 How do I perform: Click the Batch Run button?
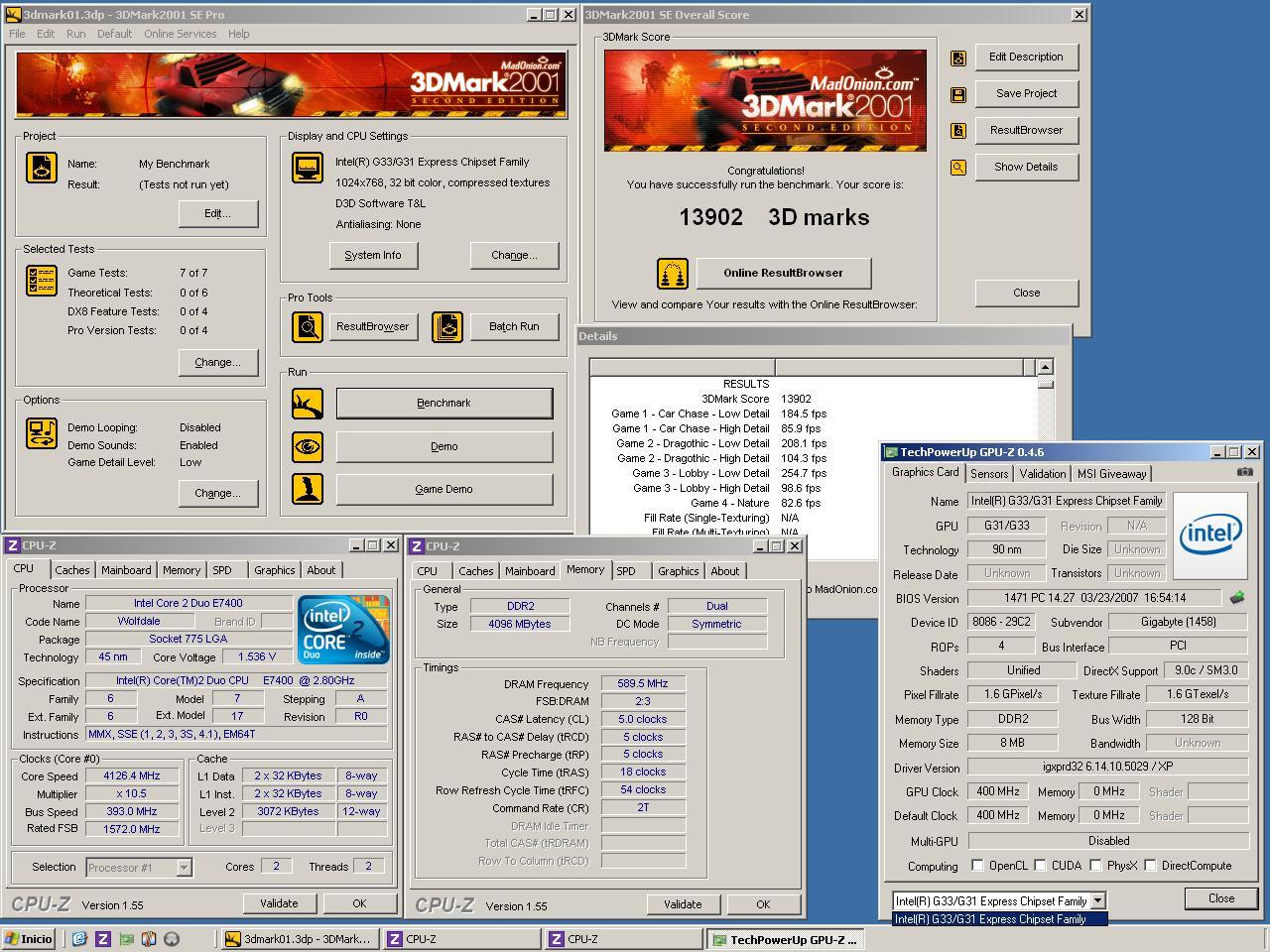coord(514,326)
